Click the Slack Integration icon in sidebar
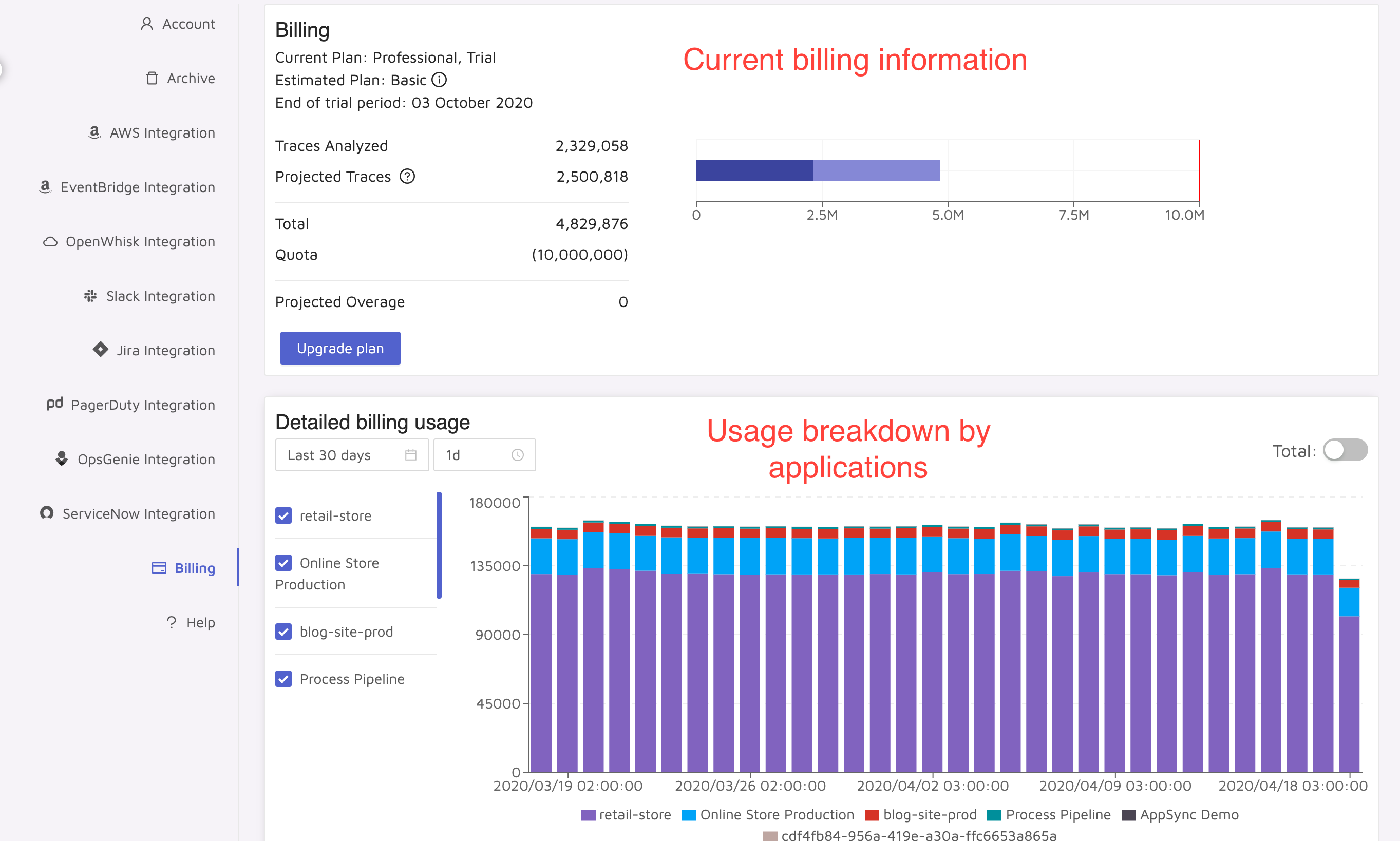The width and height of the screenshot is (1400, 841). (90, 296)
